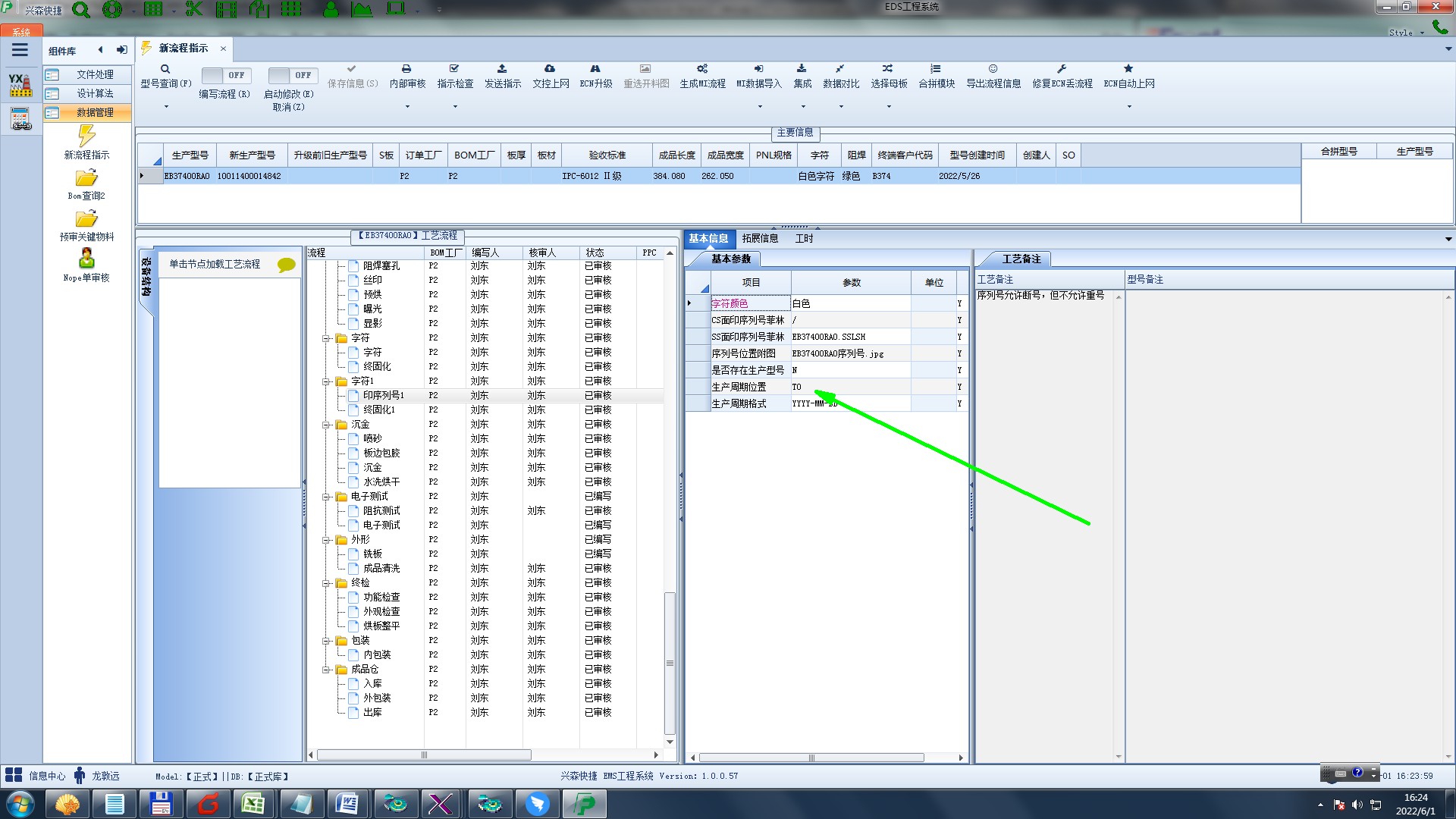1456x819 pixels.
Task: Click the 发送指示 upload icon
Action: 502,69
